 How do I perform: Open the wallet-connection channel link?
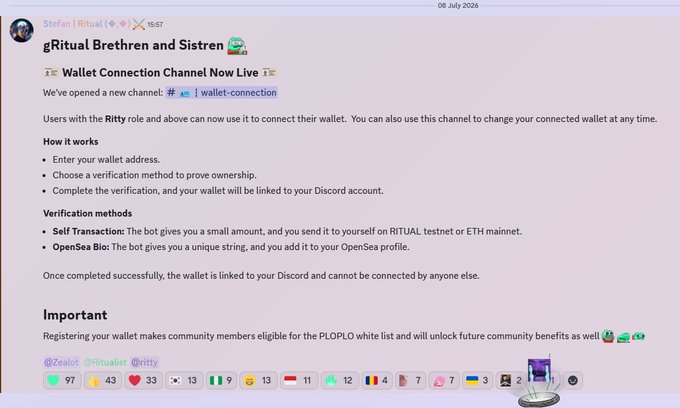[221, 92]
